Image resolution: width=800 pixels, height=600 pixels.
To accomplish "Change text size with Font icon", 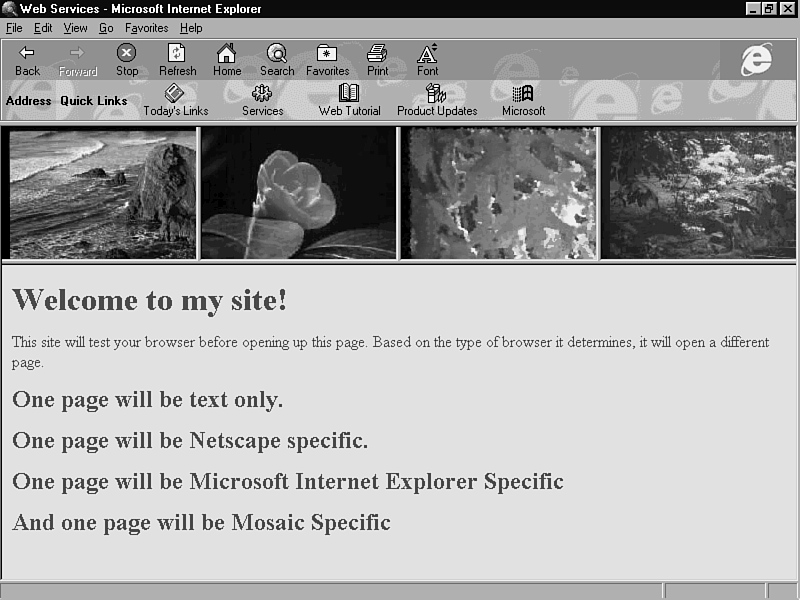I will 427,54.
